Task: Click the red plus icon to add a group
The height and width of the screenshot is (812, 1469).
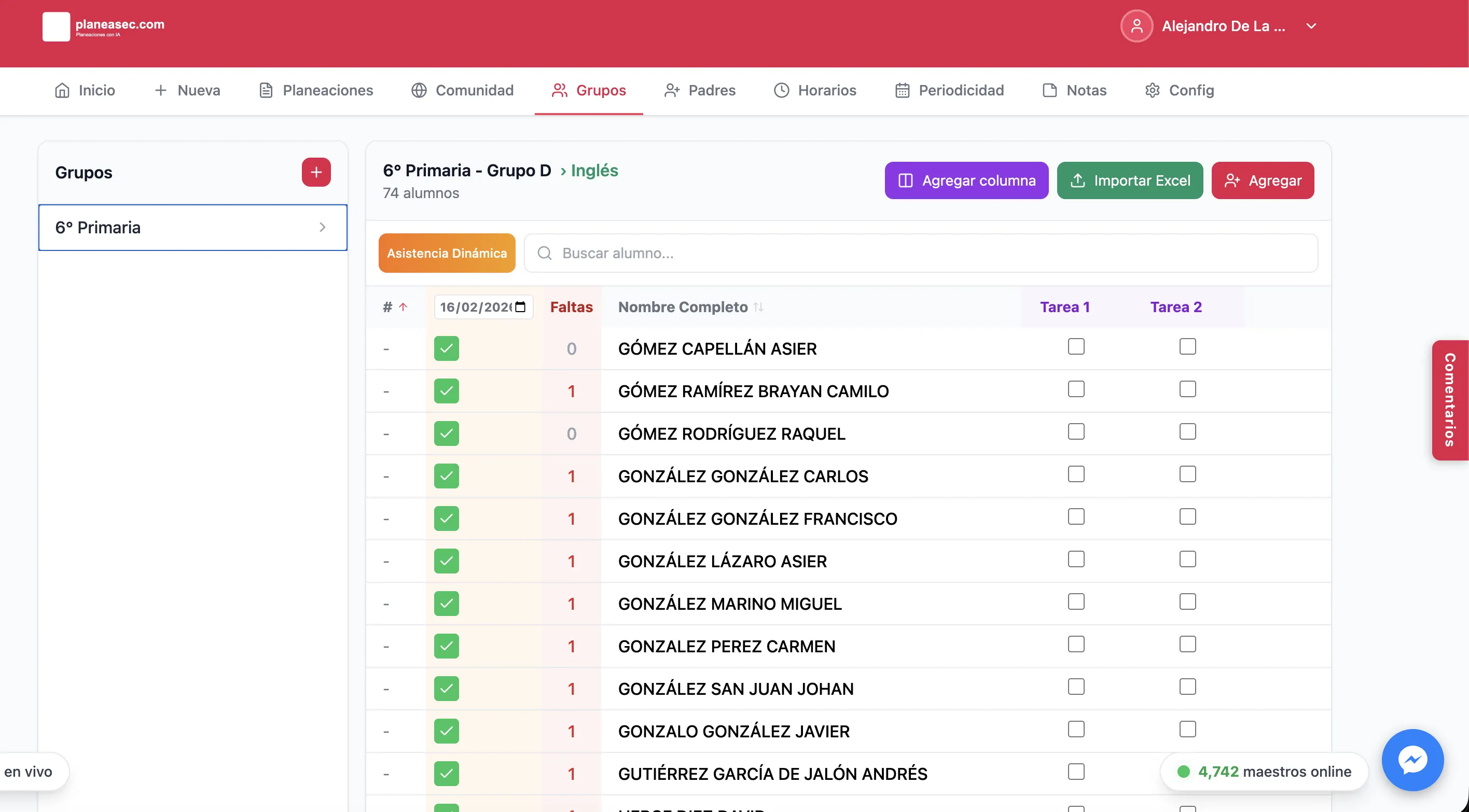Action: [x=316, y=172]
